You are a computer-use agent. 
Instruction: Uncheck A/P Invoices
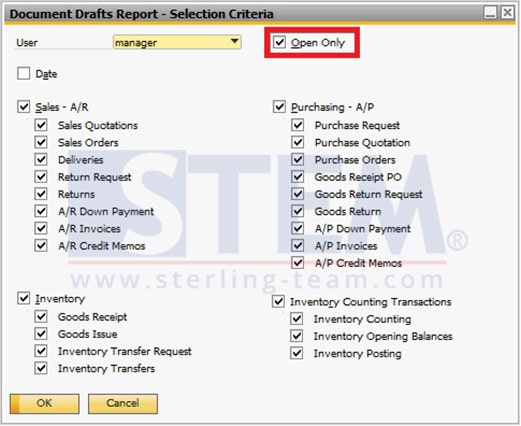coord(298,246)
